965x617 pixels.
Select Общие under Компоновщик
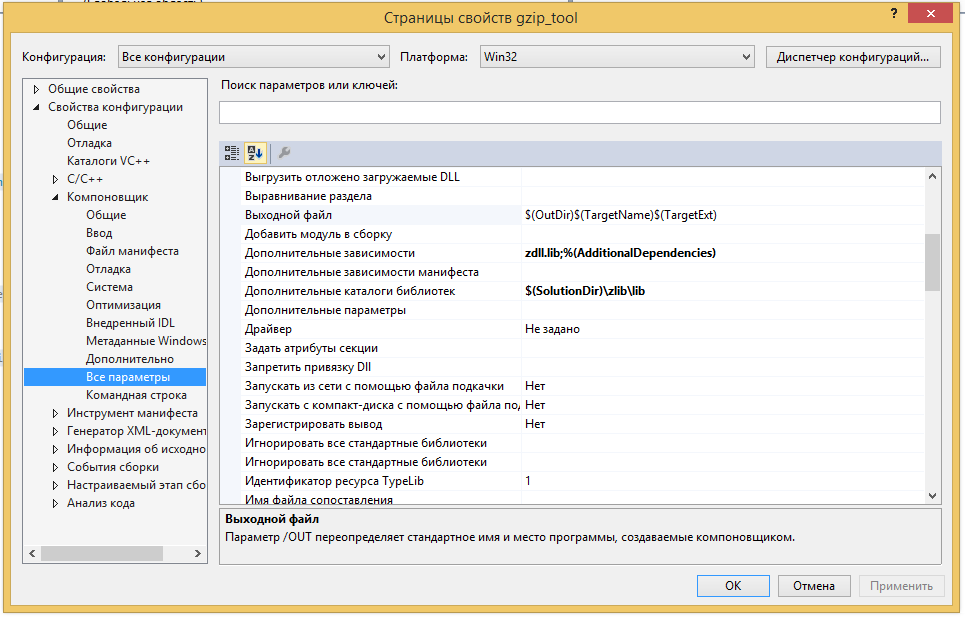[x=106, y=215]
